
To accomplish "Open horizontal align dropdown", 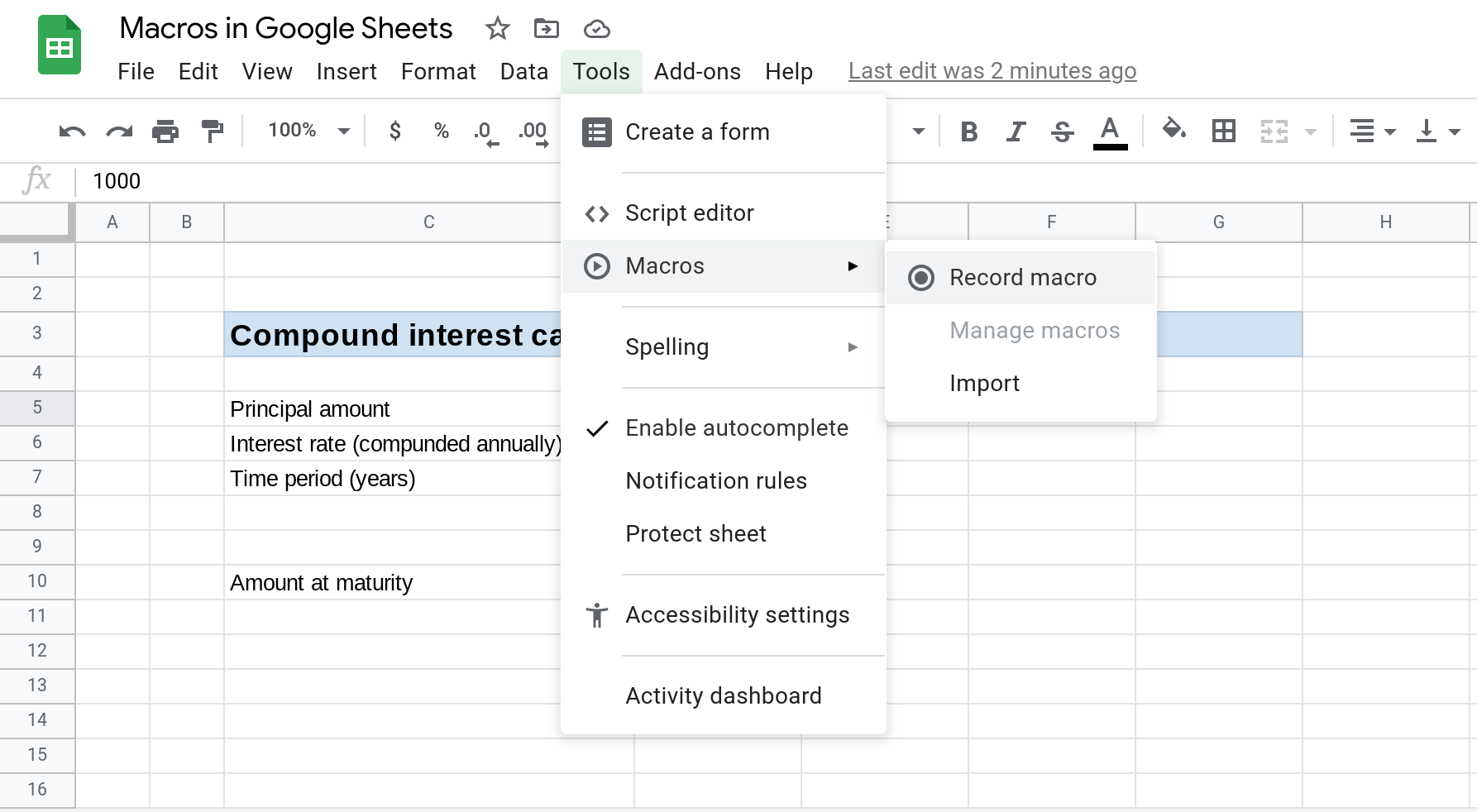I will 1372,131.
